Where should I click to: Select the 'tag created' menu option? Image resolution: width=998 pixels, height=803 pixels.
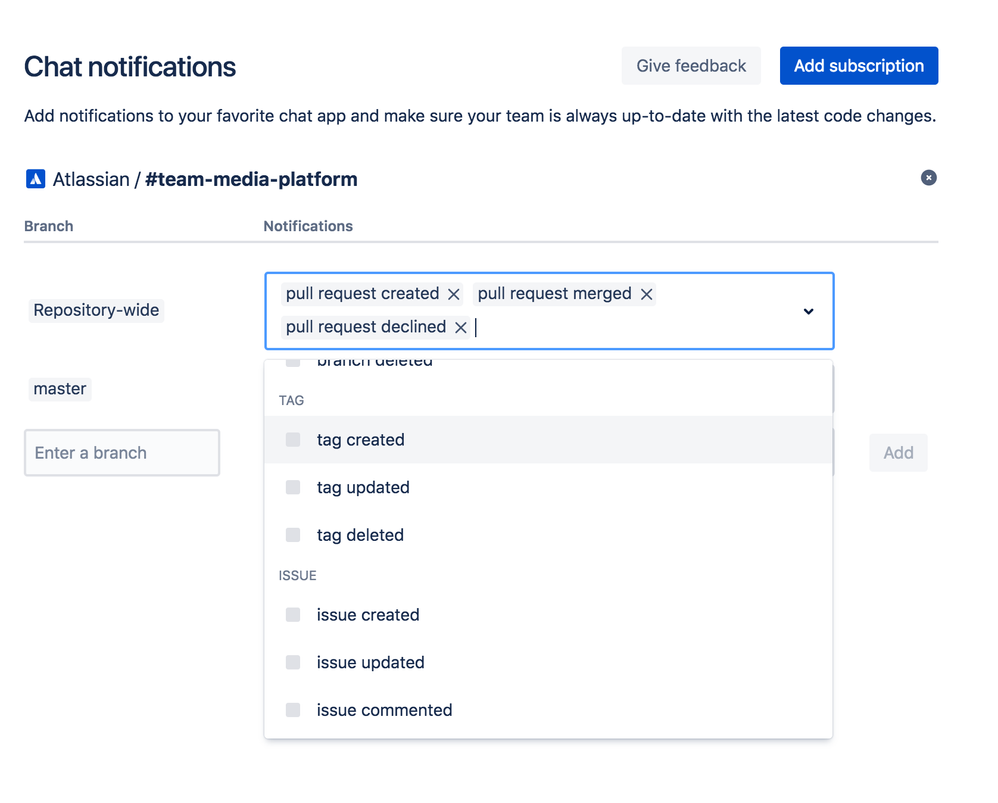coord(361,440)
